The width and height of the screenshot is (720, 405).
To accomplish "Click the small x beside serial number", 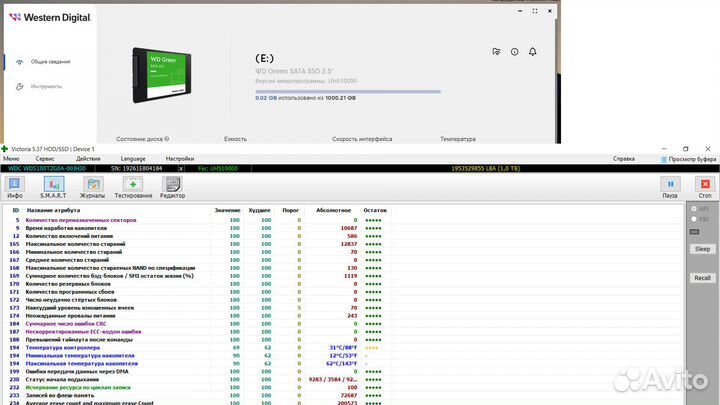I will click(x=181, y=169).
